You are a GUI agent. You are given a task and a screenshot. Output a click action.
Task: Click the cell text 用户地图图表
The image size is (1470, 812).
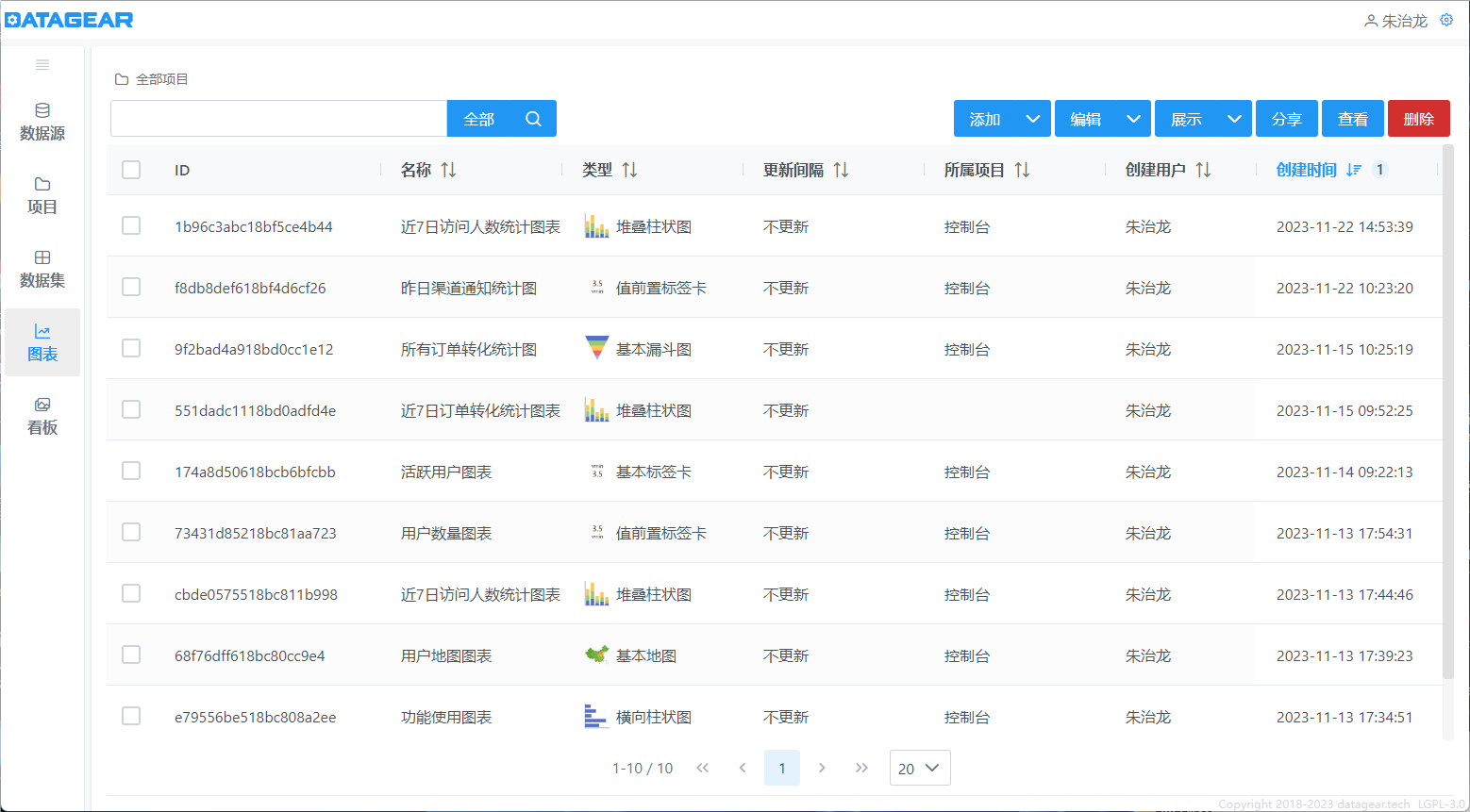(x=446, y=655)
